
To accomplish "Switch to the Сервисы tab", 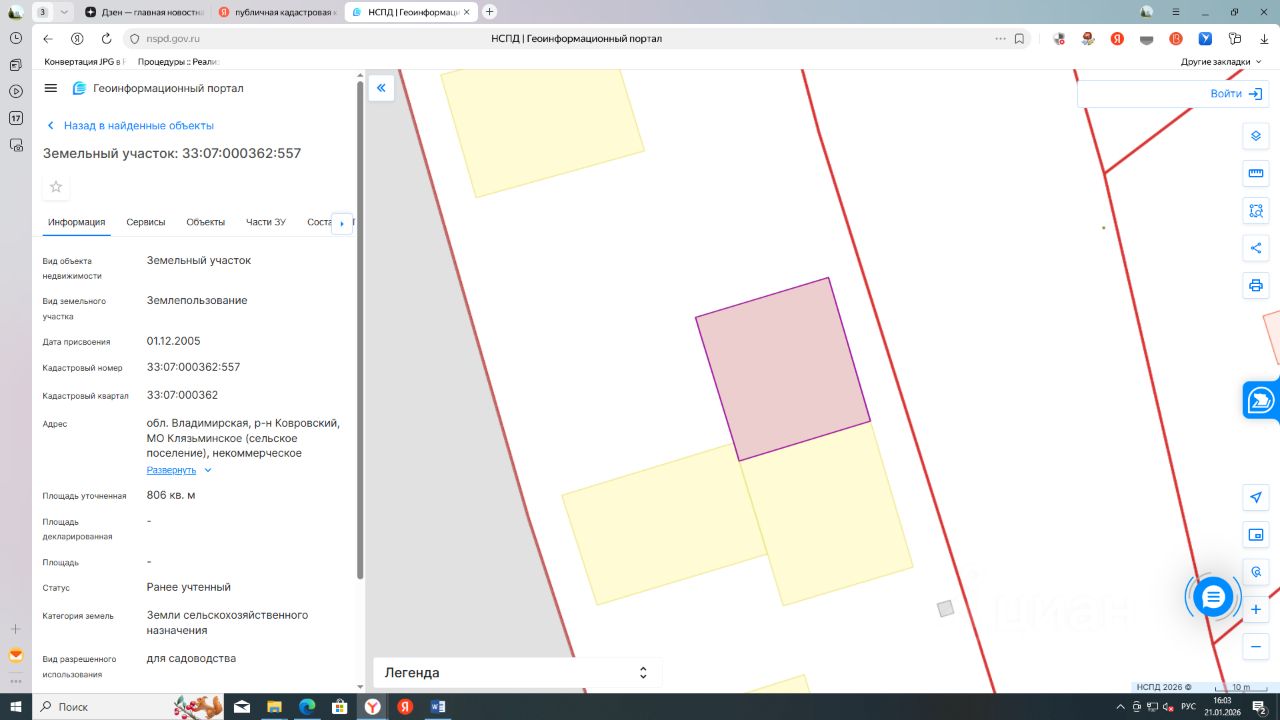I will tap(146, 222).
